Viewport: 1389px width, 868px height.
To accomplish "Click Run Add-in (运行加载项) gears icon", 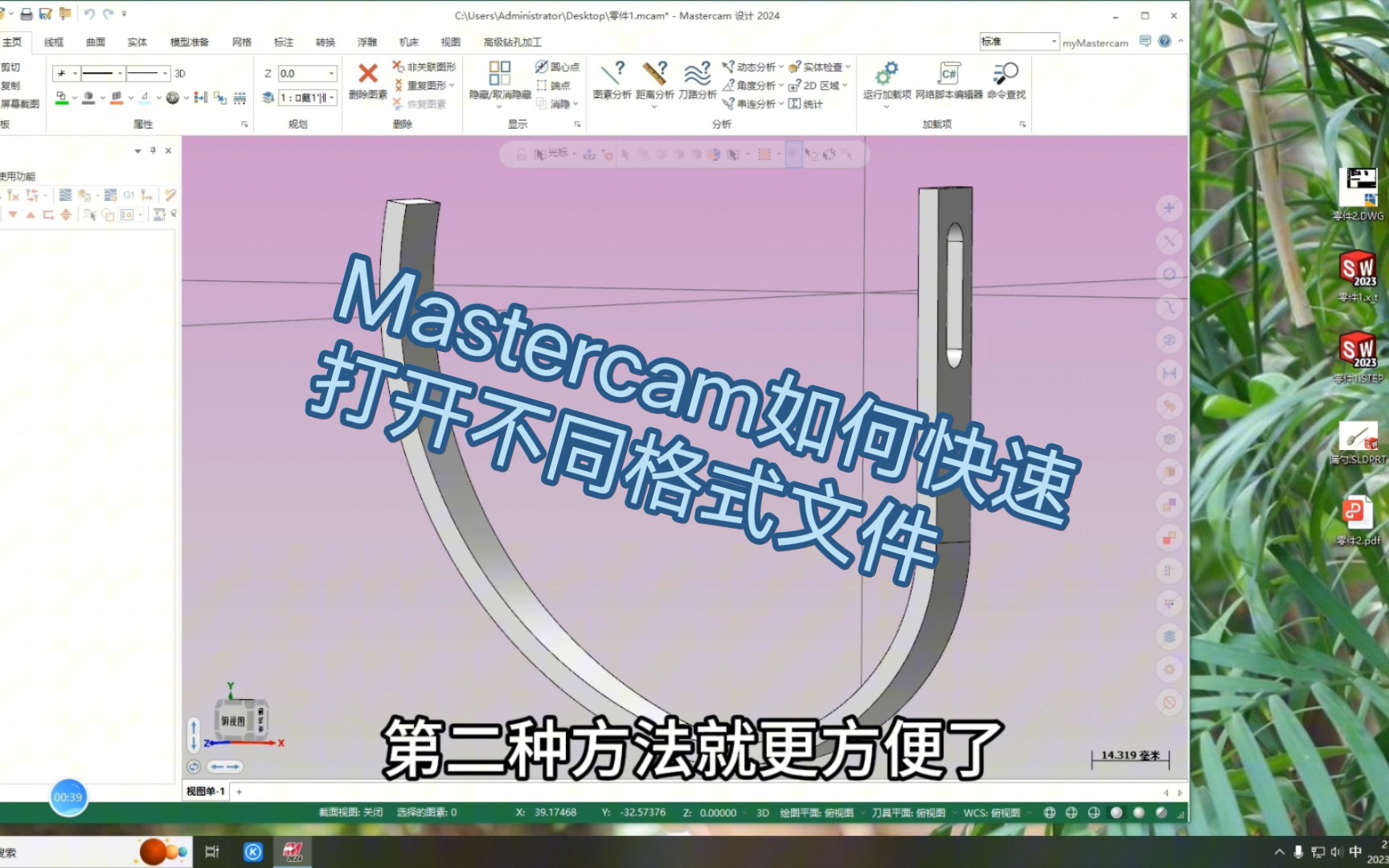I will point(887,74).
